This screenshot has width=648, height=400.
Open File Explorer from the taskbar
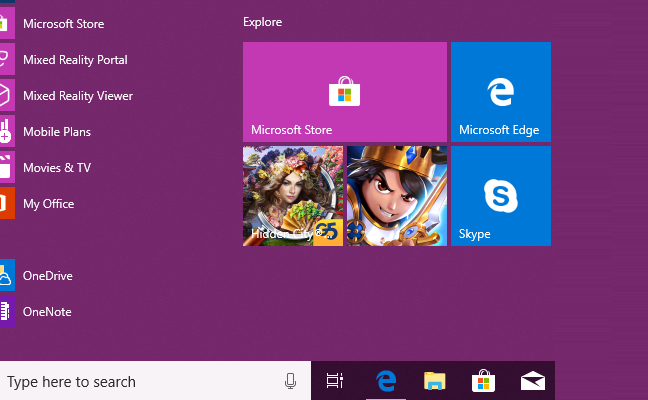click(x=435, y=381)
